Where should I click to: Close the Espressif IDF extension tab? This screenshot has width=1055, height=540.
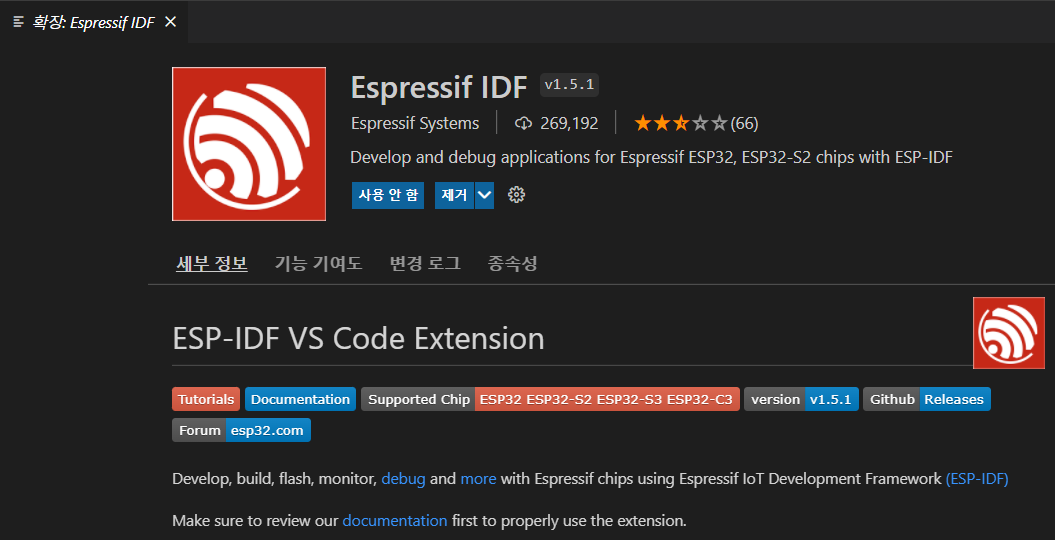(x=171, y=22)
